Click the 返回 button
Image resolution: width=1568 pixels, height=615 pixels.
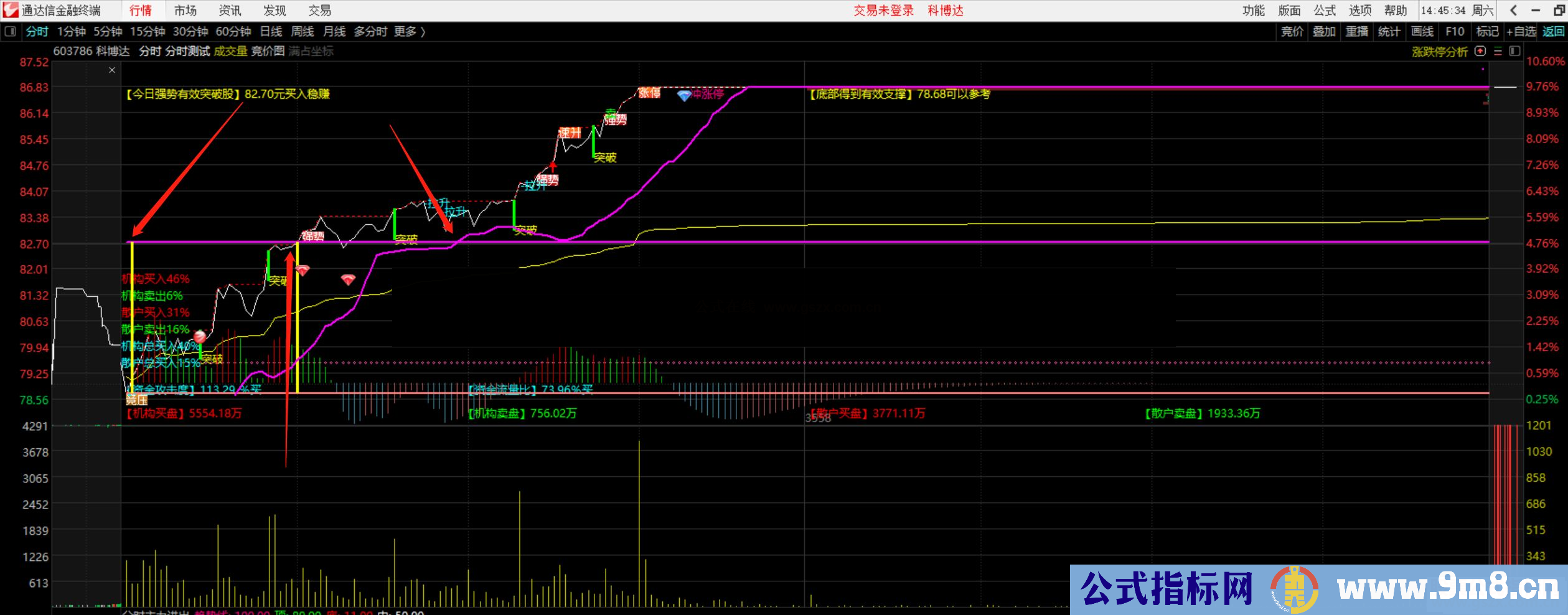coord(1553,32)
